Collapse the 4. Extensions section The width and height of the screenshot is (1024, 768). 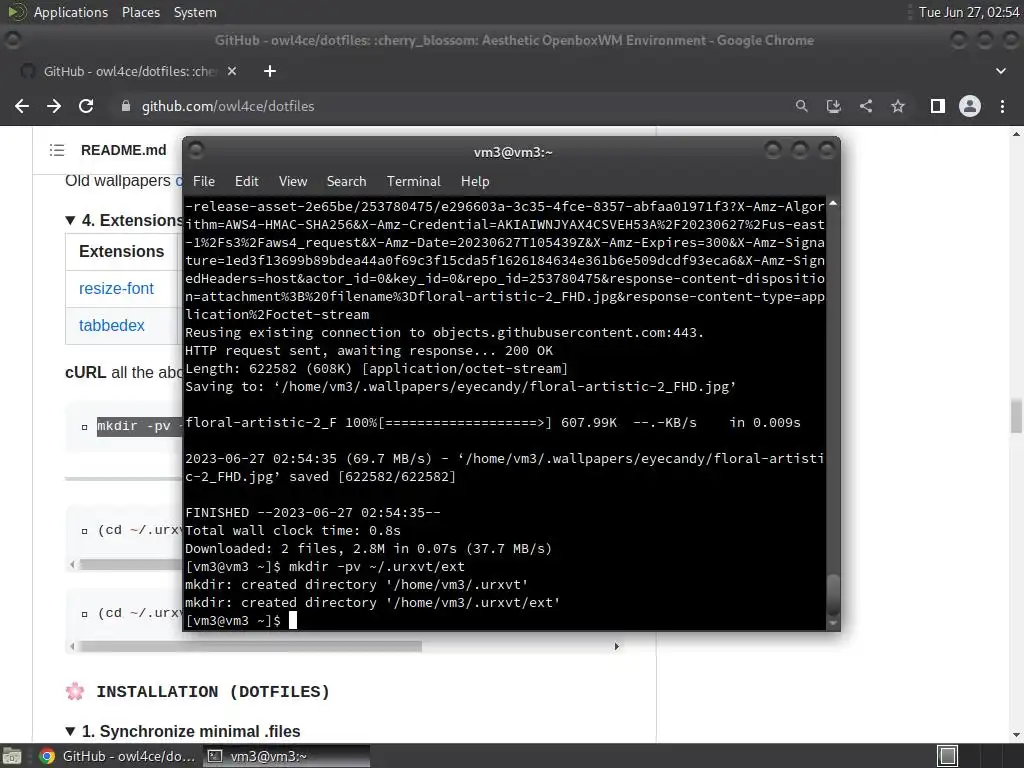click(70, 221)
